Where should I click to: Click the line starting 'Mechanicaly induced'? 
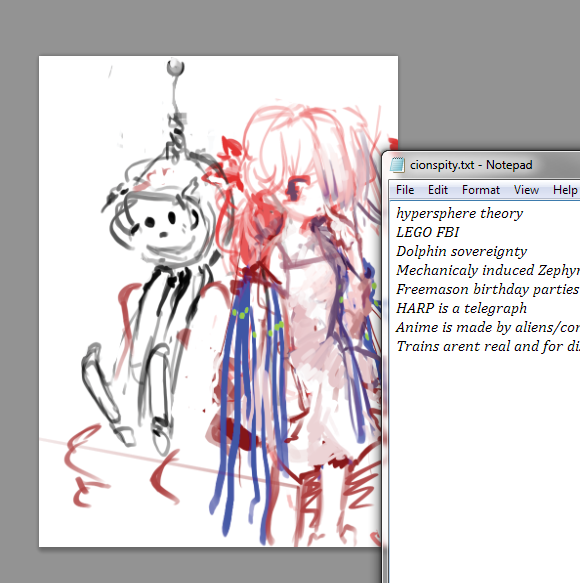pos(488,270)
